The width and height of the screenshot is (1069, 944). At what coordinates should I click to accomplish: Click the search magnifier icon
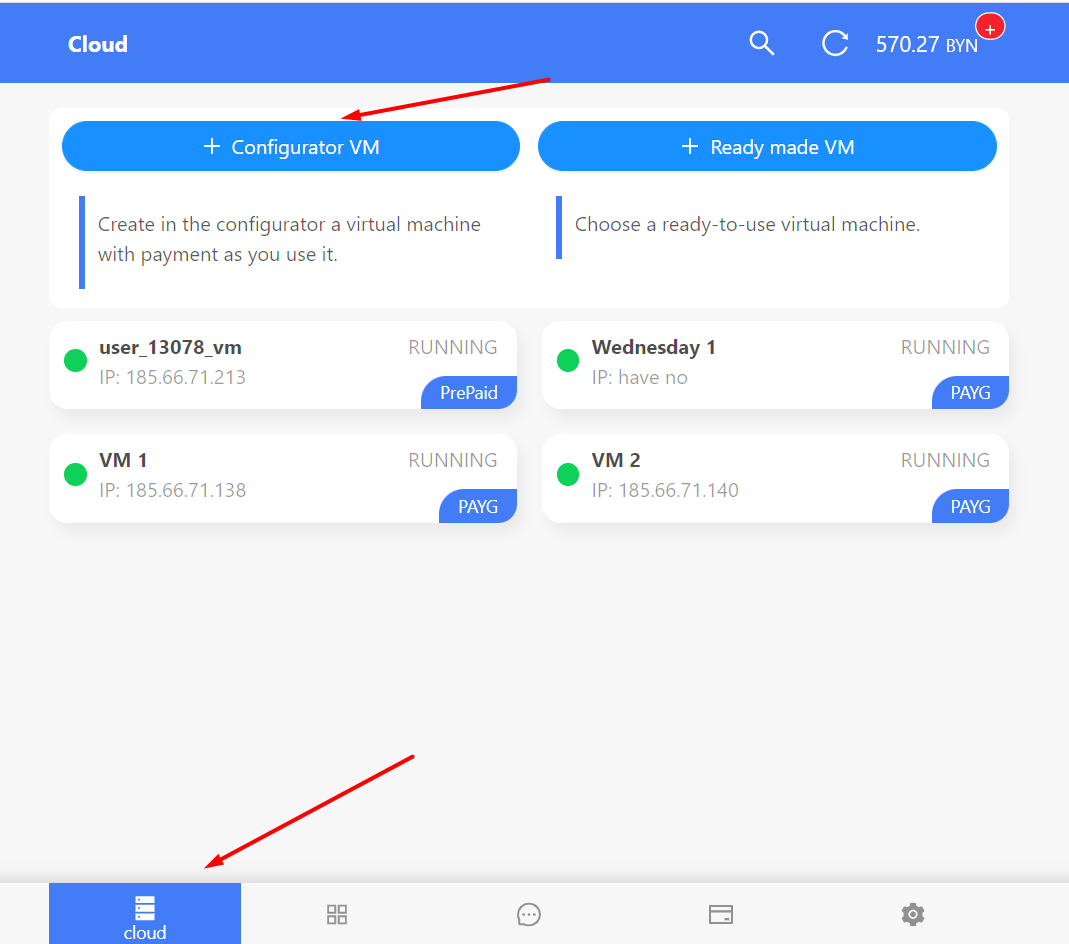(762, 44)
